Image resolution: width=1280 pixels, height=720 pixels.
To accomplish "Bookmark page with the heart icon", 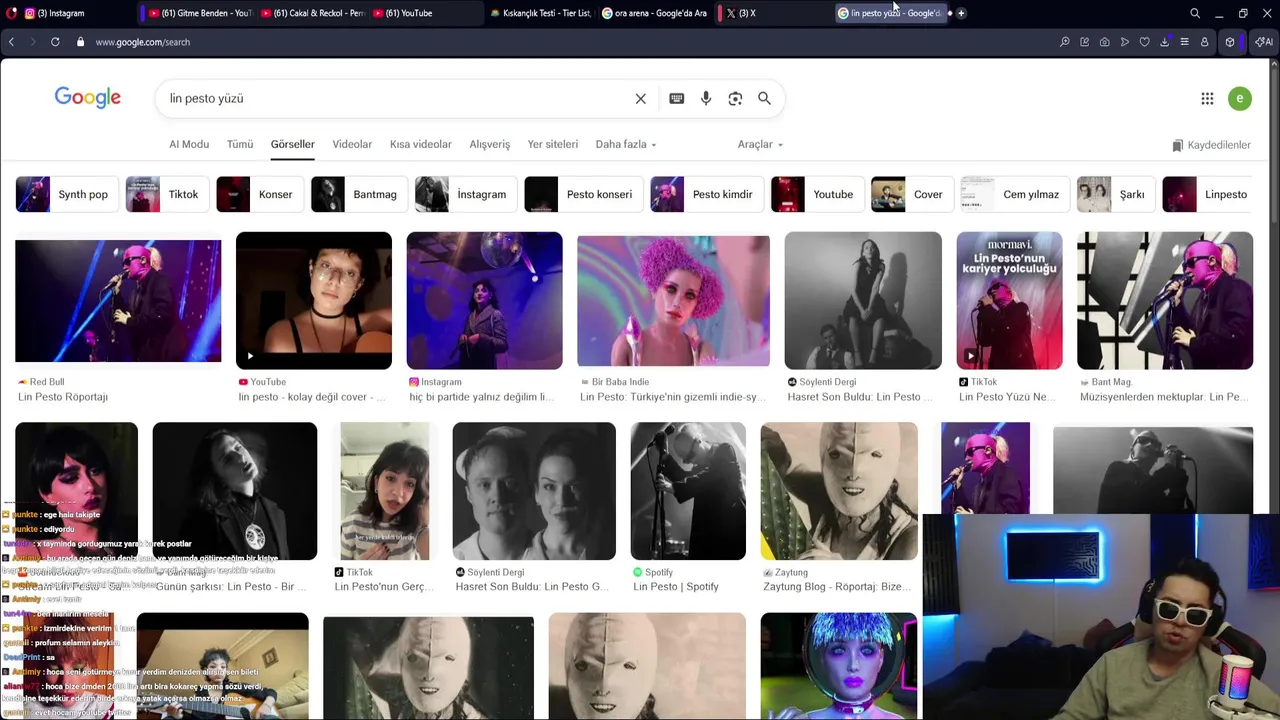I will pos(1144,42).
